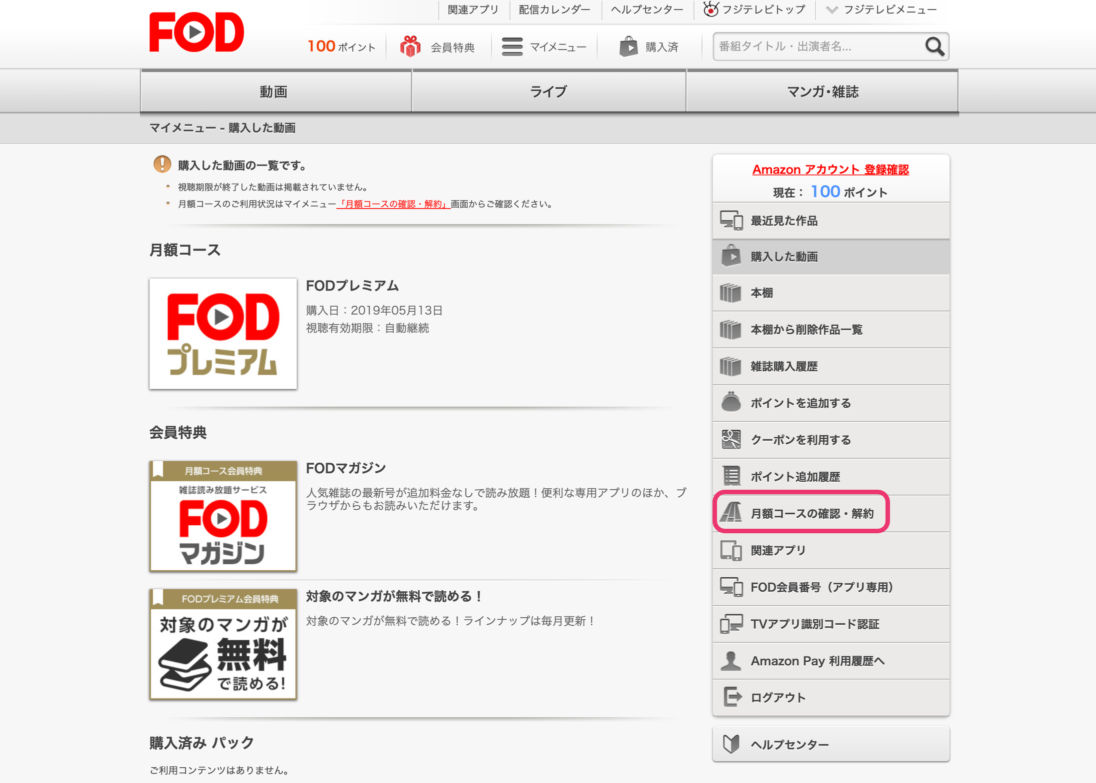Click the ポイントを追加する coin purse icon
1096x783 pixels.
(x=731, y=403)
